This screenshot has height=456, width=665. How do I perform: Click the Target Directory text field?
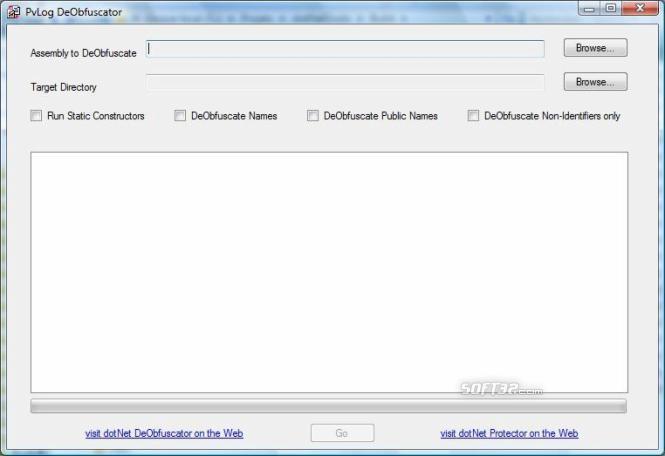[345, 82]
